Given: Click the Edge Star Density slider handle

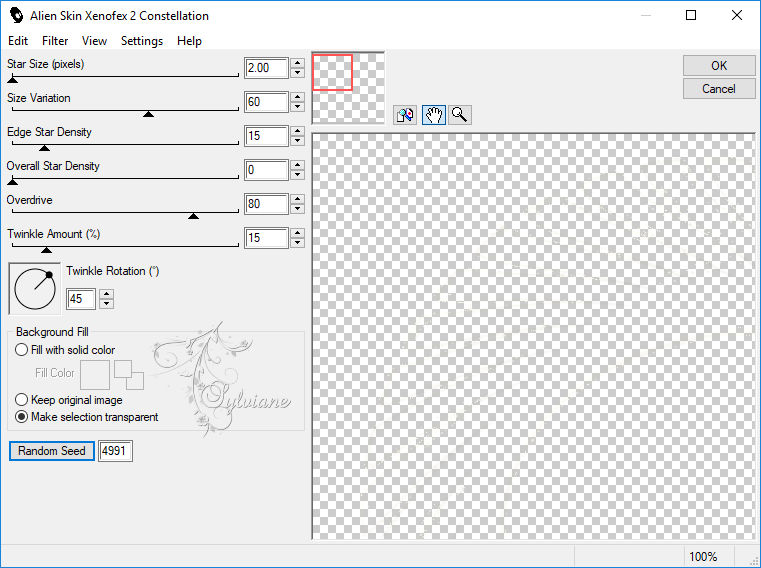Looking at the screenshot, I should [44, 148].
